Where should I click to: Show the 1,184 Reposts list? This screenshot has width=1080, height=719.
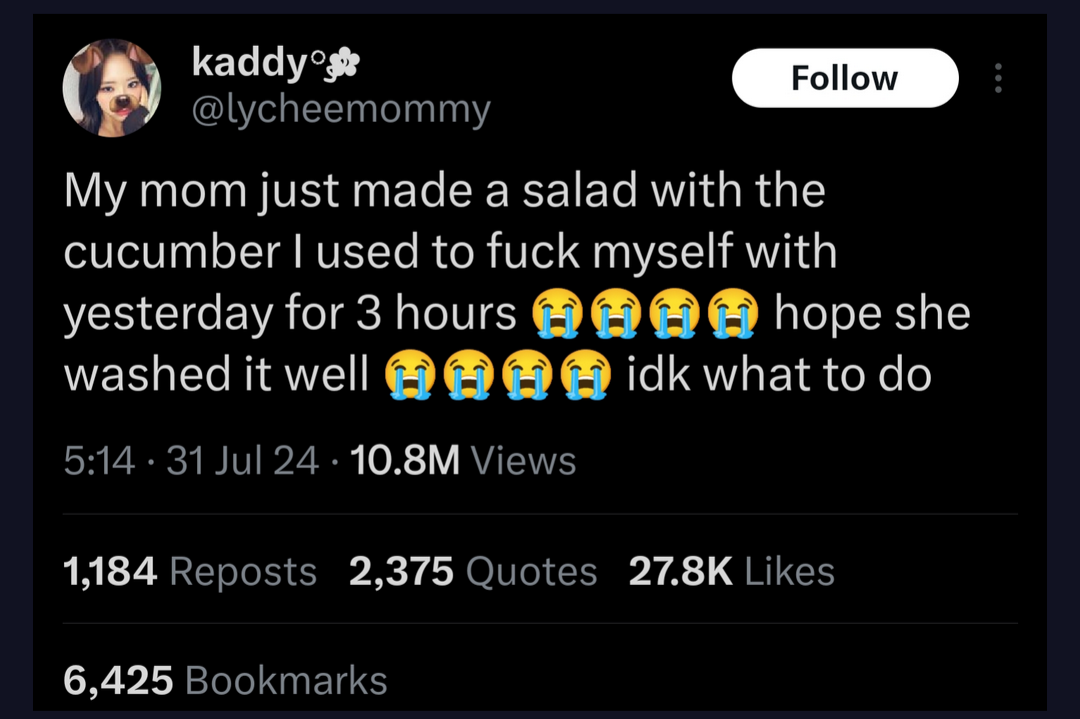click(x=190, y=572)
